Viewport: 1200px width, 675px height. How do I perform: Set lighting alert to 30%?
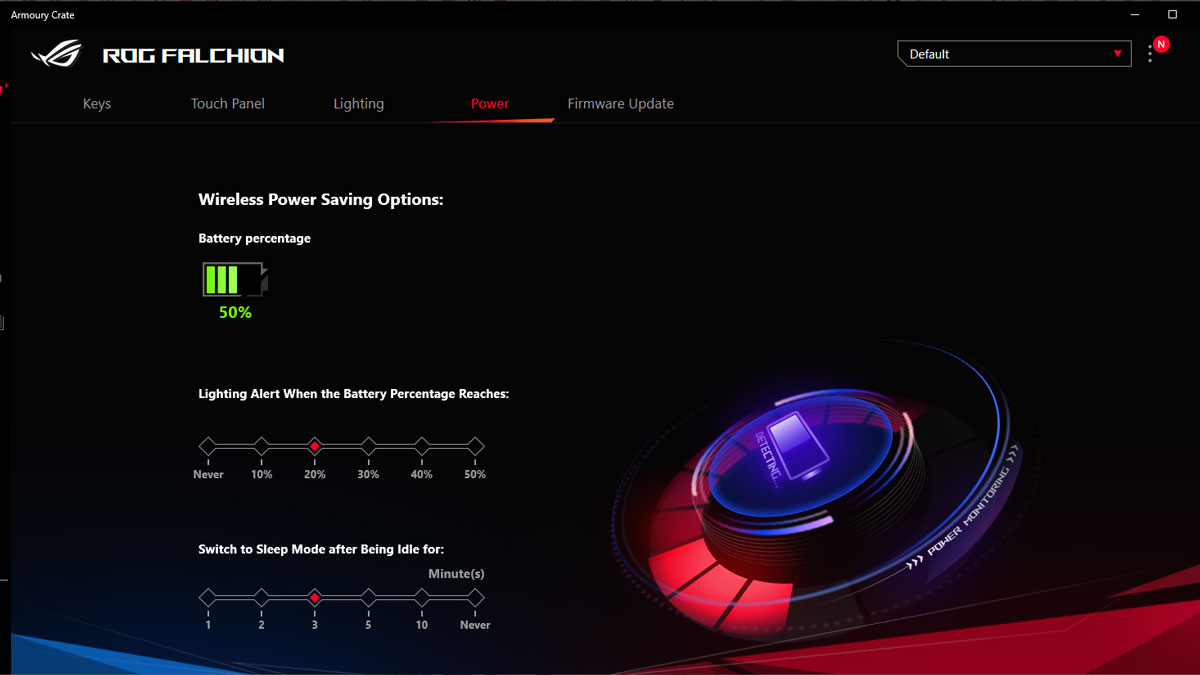coord(368,446)
